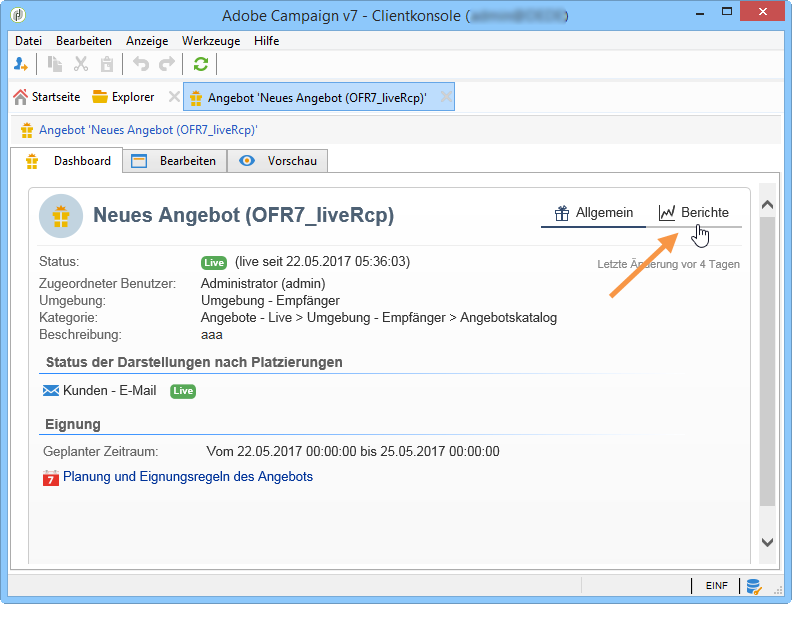Screen dimensions: 809x625
Task: Switch to the Bearbeiten tab of the offer
Action: tap(175, 161)
